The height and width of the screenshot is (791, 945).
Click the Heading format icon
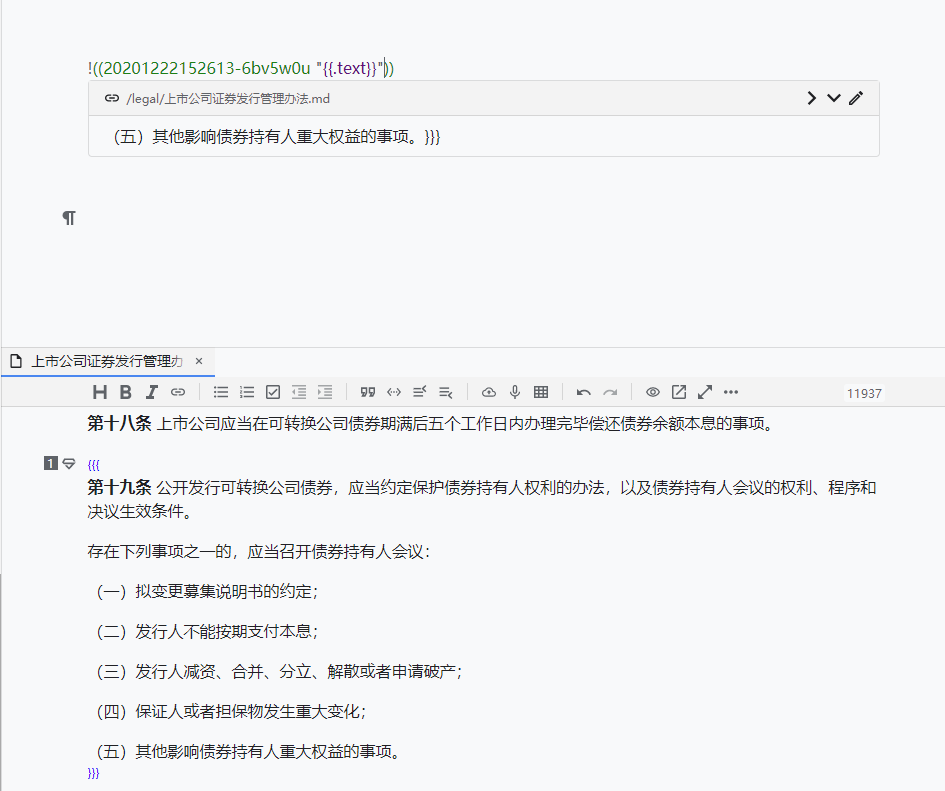click(x=99, y=392)
